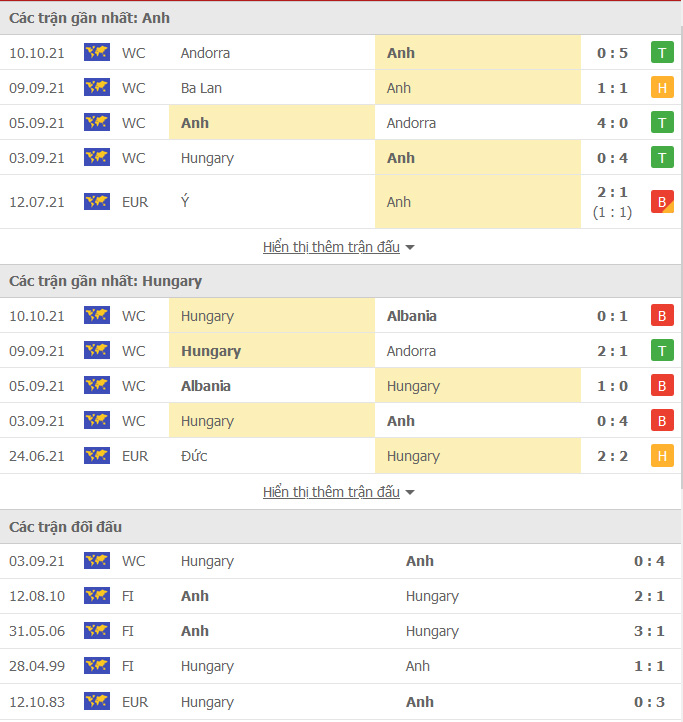Viewport: 683px width, 722px height.
Task: Click the flag icon in the Ba Lan vs Anh row
Action: click(97, 88)
